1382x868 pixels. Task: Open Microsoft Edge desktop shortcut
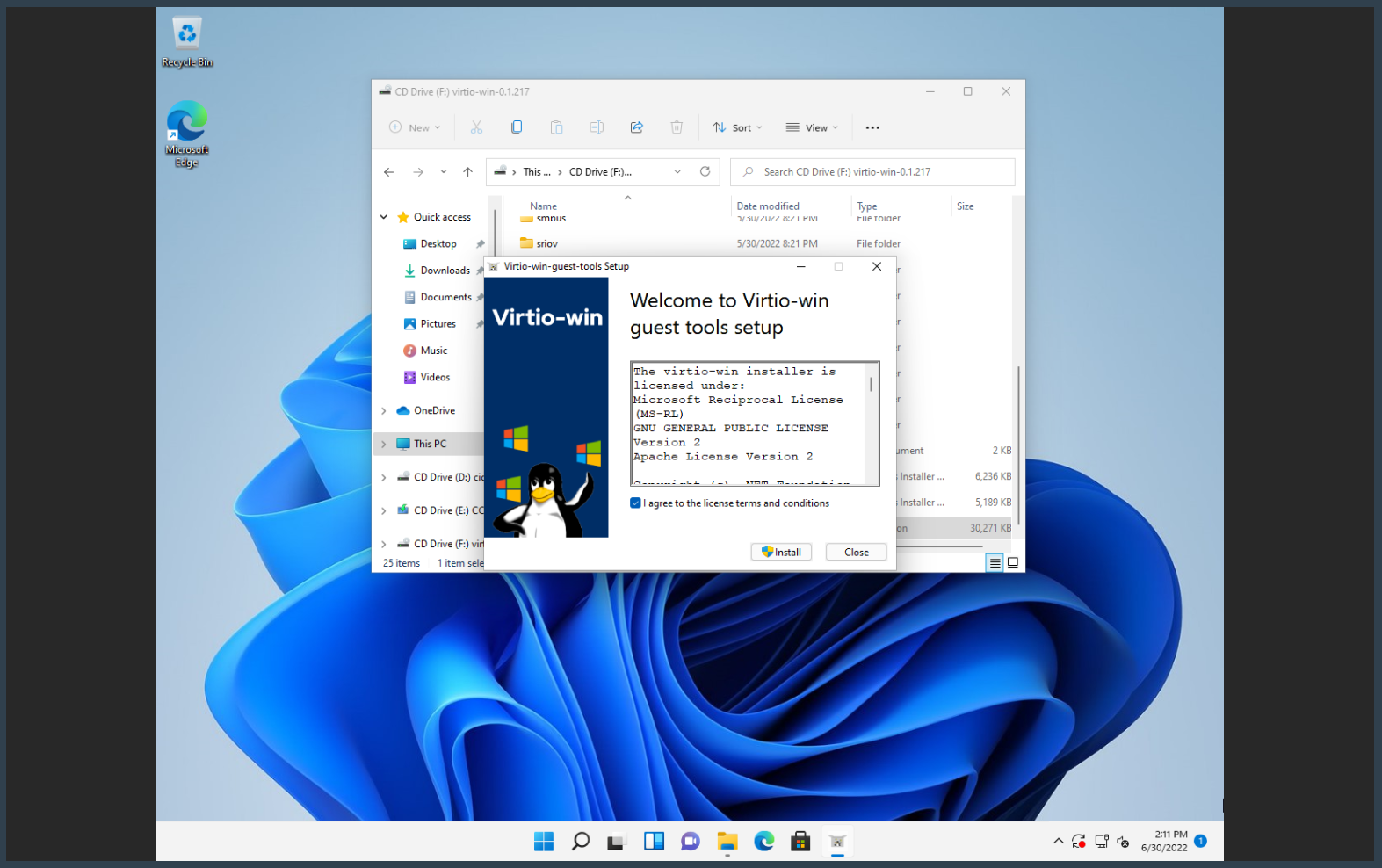click(x=186, y=134)
